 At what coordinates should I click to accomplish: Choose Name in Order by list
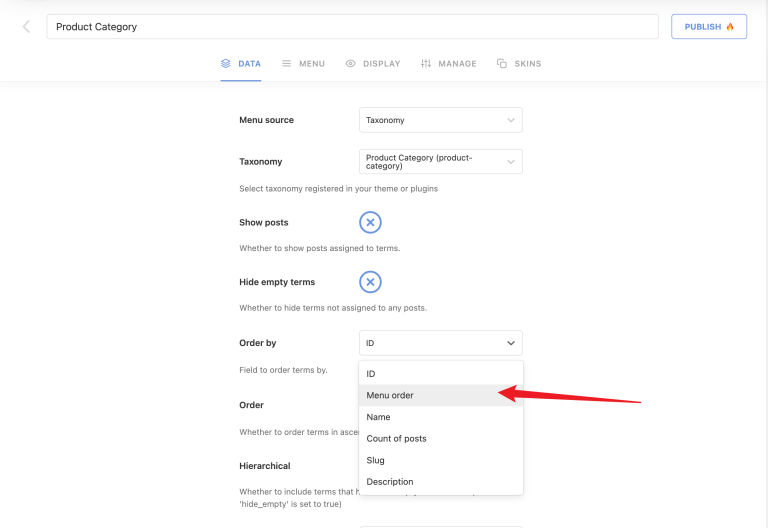[x=379, y=417]
